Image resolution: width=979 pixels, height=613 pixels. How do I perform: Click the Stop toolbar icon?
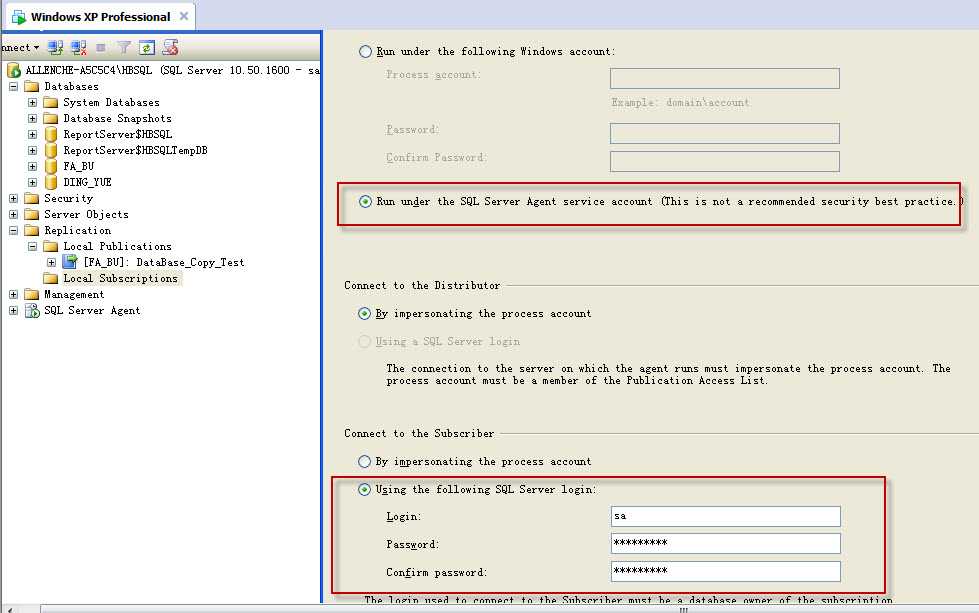pyautogui.click(x=101, y=47)
